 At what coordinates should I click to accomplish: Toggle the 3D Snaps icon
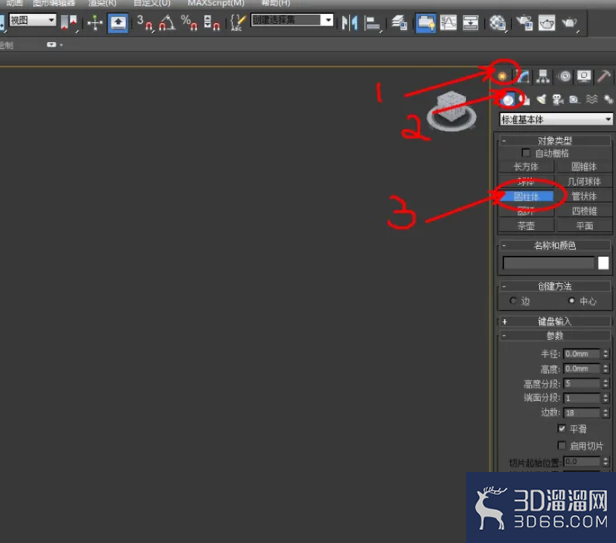[144, 22]
